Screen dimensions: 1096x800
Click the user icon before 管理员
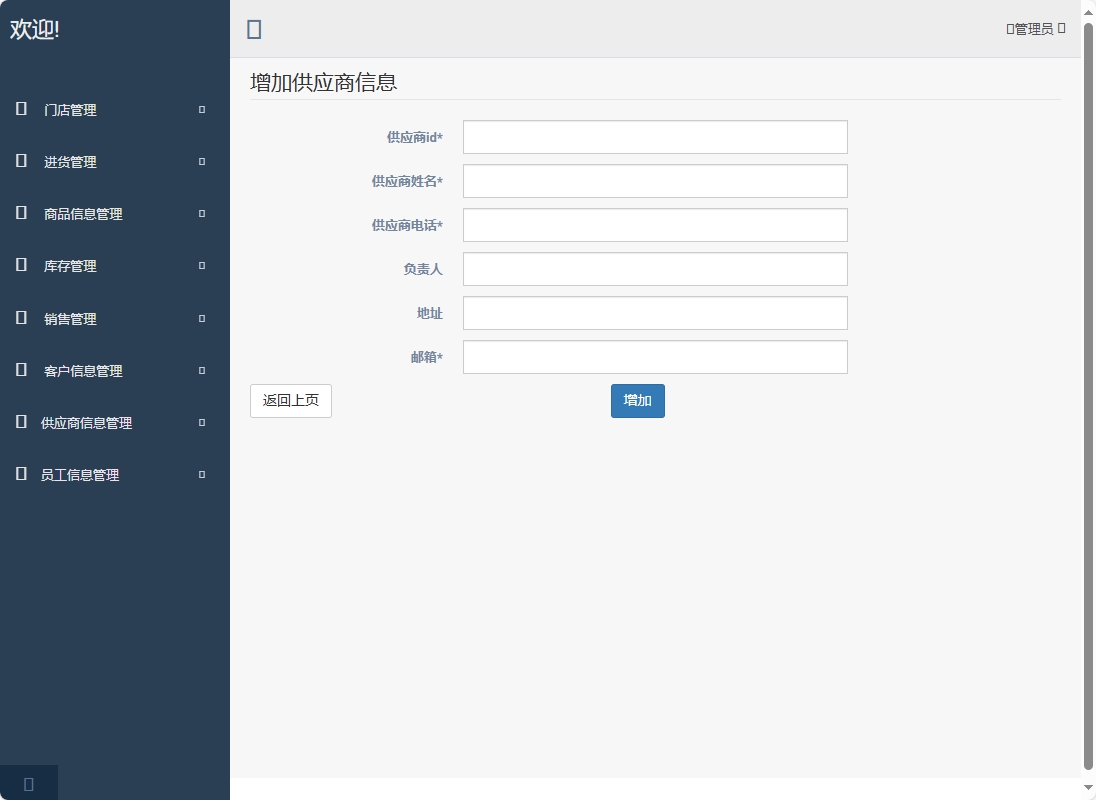(x=1010, y=29)
